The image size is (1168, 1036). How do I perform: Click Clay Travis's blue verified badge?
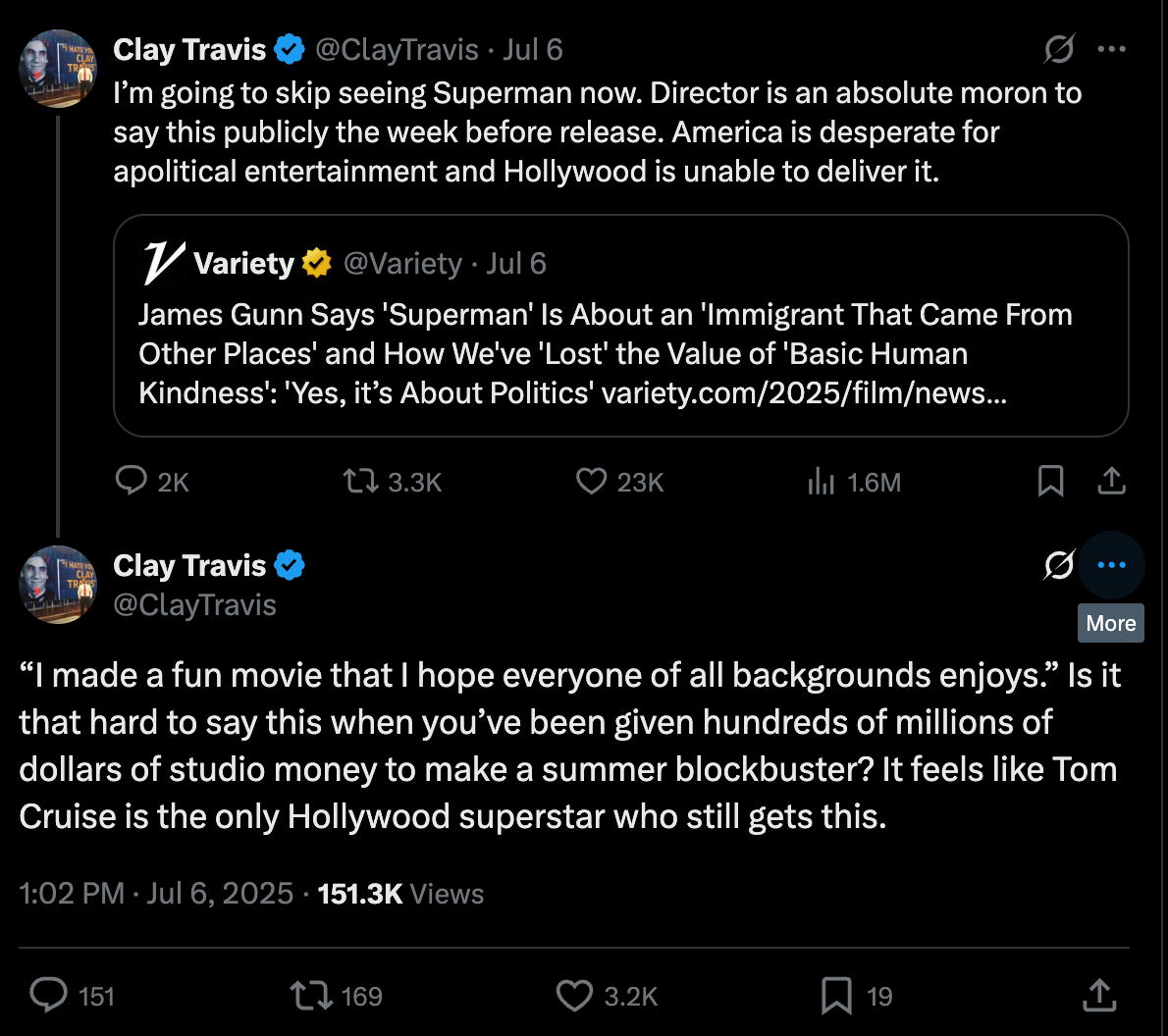click(290, 48)
